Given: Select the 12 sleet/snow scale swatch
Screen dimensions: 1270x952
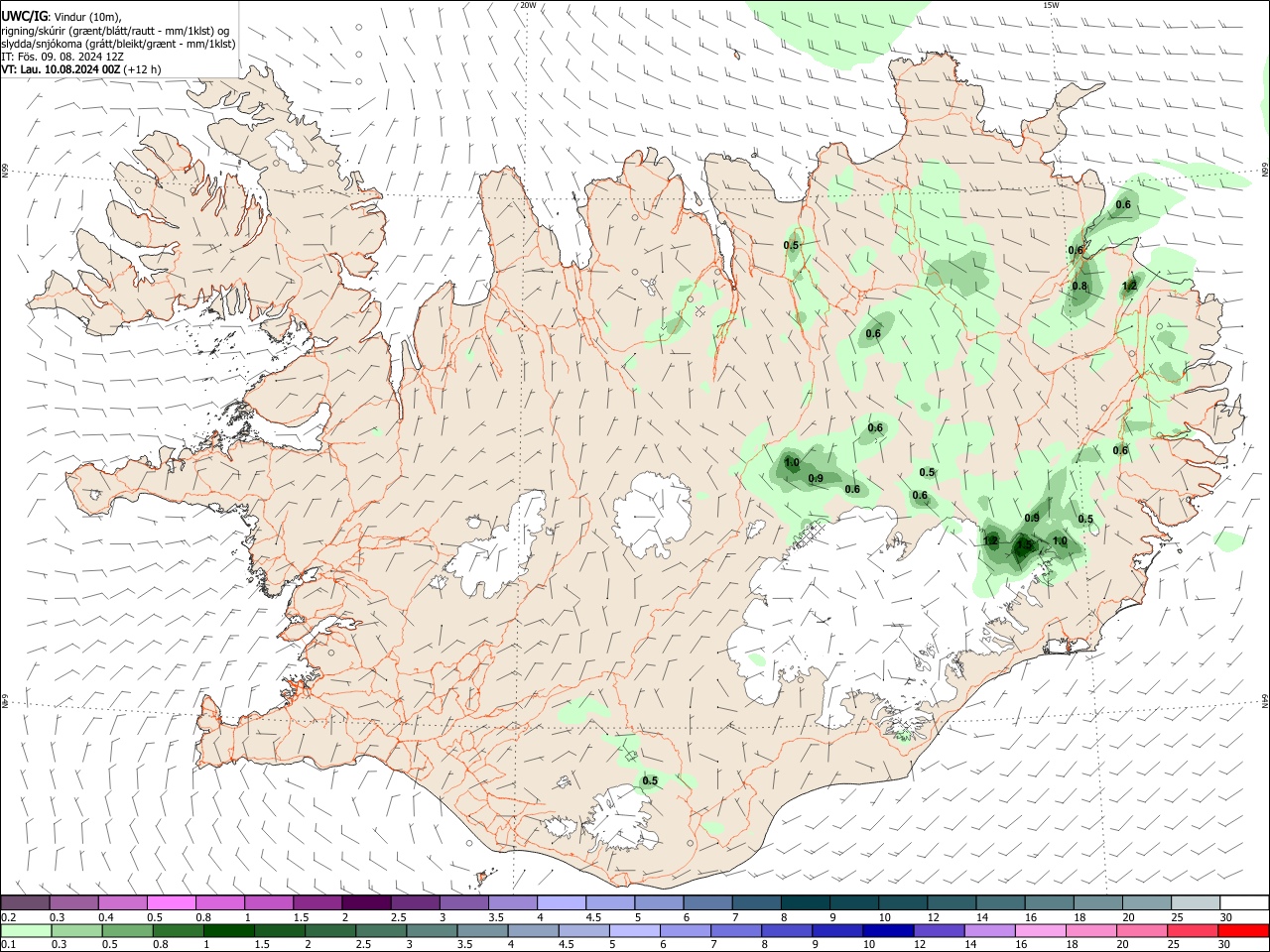Looking at the screenshot, I should coord(952,902).
